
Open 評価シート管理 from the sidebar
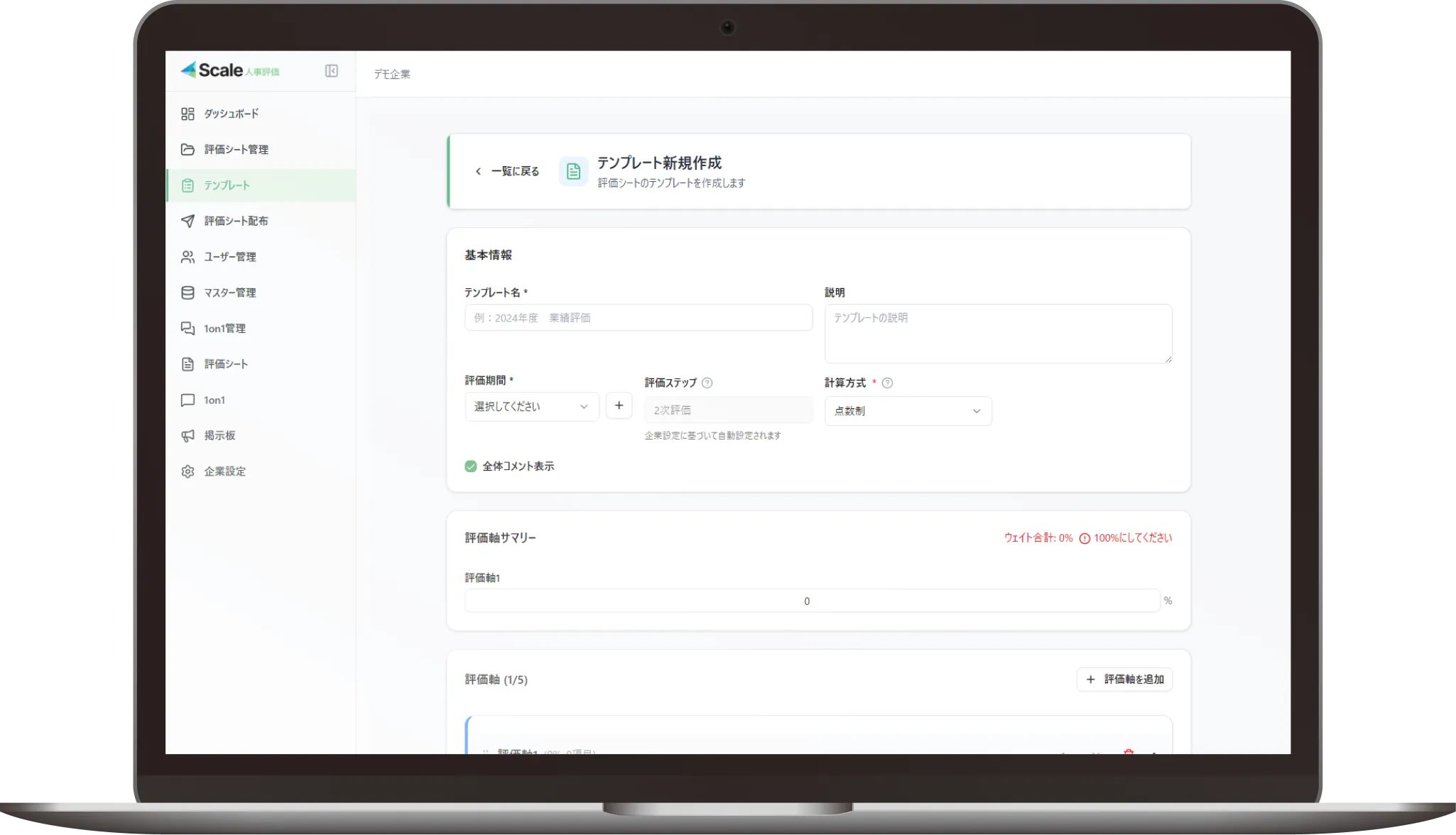tap(236, 149)
